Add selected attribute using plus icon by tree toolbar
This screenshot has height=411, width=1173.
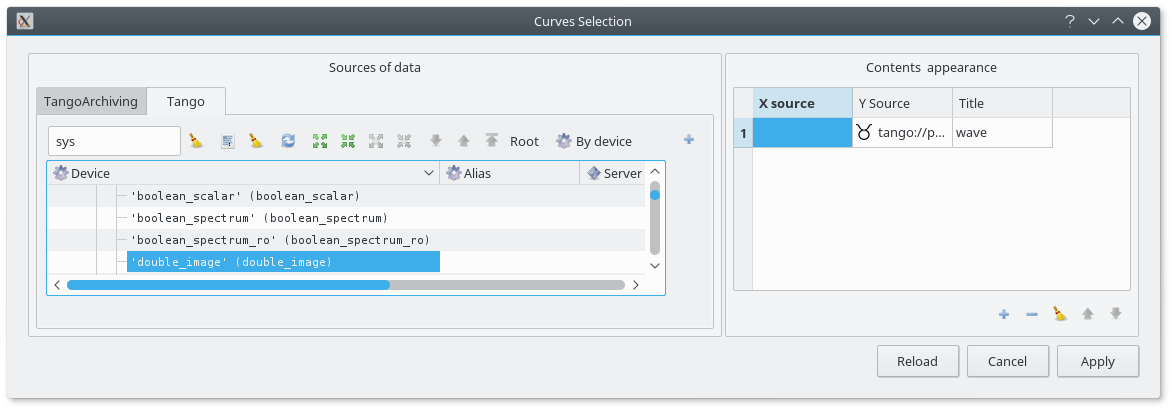point(689,140)
